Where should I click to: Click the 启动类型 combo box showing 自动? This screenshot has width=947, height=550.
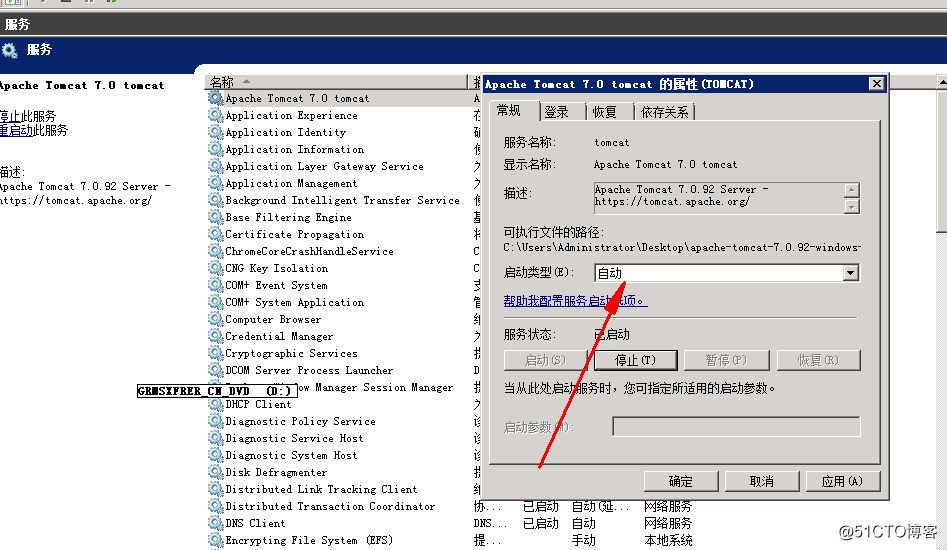[727, 273]
